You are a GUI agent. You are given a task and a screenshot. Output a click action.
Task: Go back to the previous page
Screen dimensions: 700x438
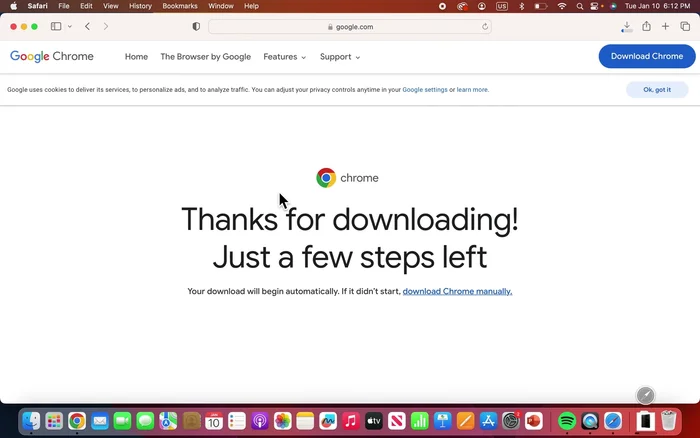[x=88, y=26]
